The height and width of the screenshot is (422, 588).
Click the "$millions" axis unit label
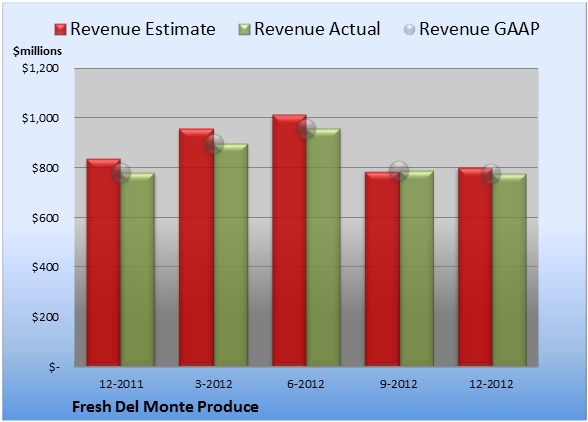tap(37, 51)
